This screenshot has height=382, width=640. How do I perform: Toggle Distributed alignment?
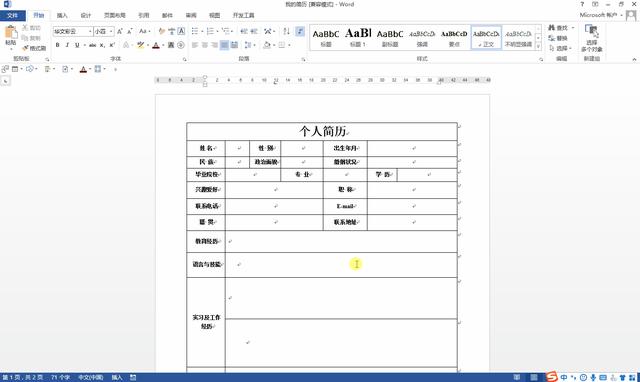click(x=234, y=45)
